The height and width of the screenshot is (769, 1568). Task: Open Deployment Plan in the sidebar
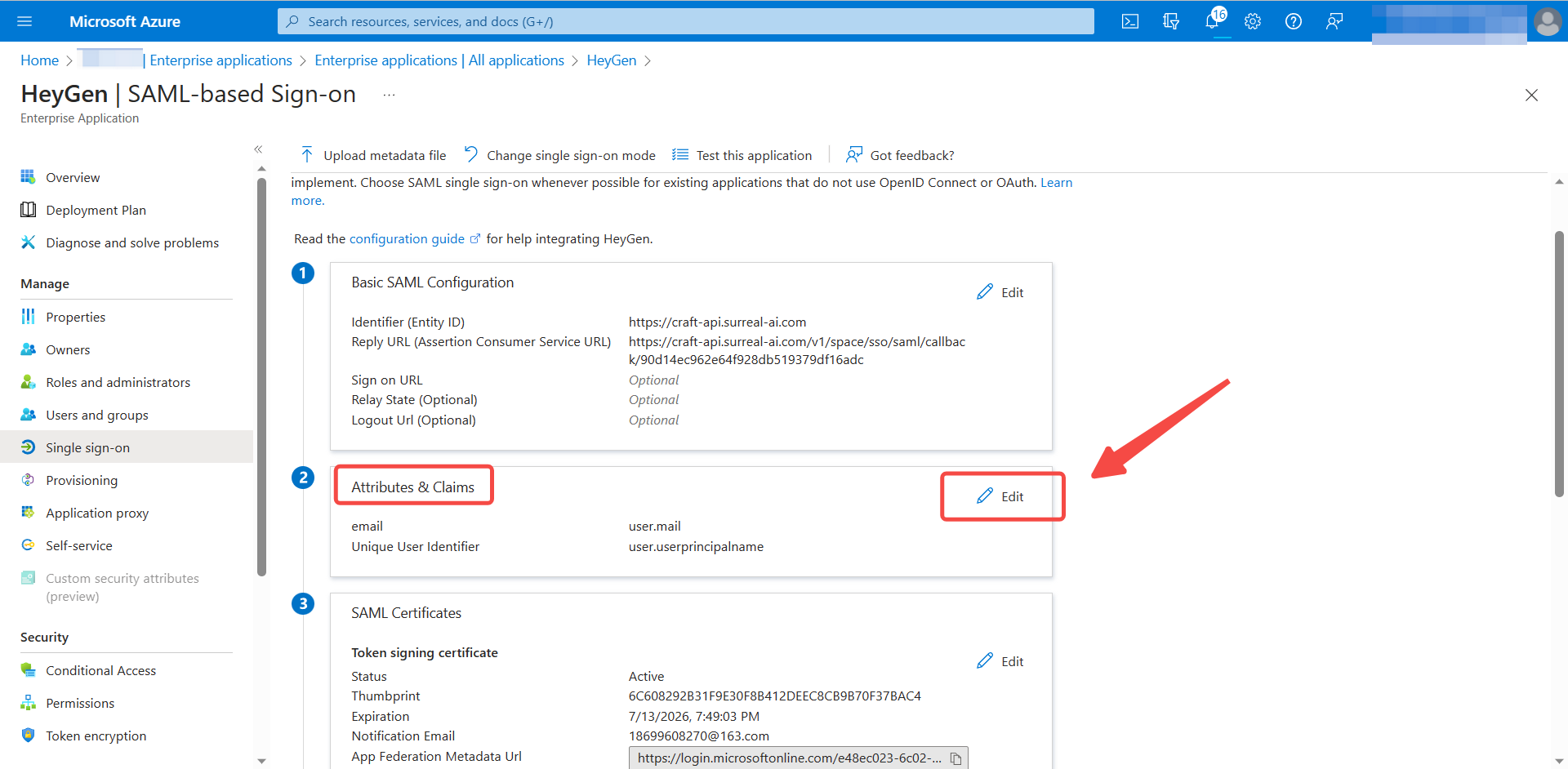tap(96, 210)
